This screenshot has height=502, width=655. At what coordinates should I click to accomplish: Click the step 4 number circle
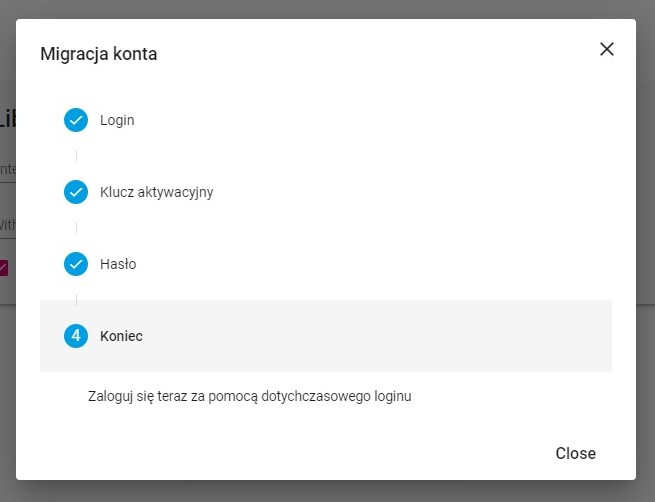point(76,336)
